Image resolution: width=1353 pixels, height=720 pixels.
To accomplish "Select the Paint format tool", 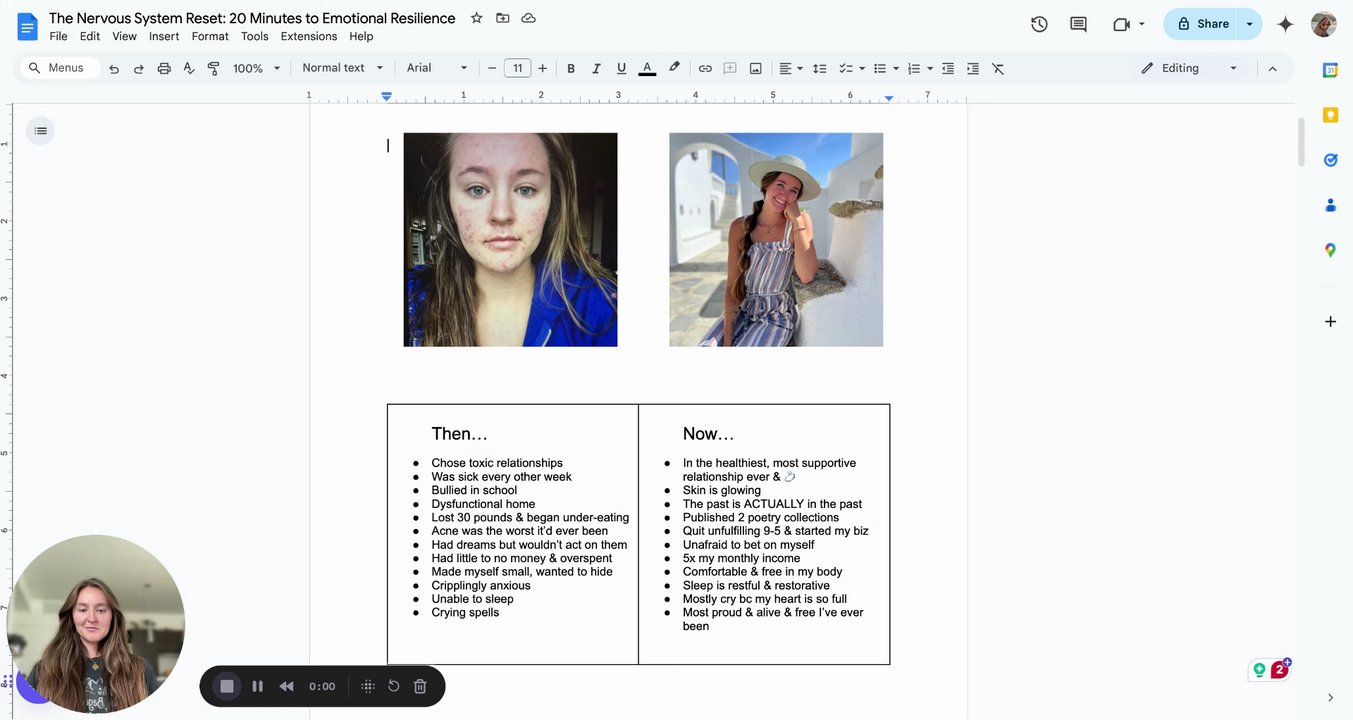I will tap(213, 68).
